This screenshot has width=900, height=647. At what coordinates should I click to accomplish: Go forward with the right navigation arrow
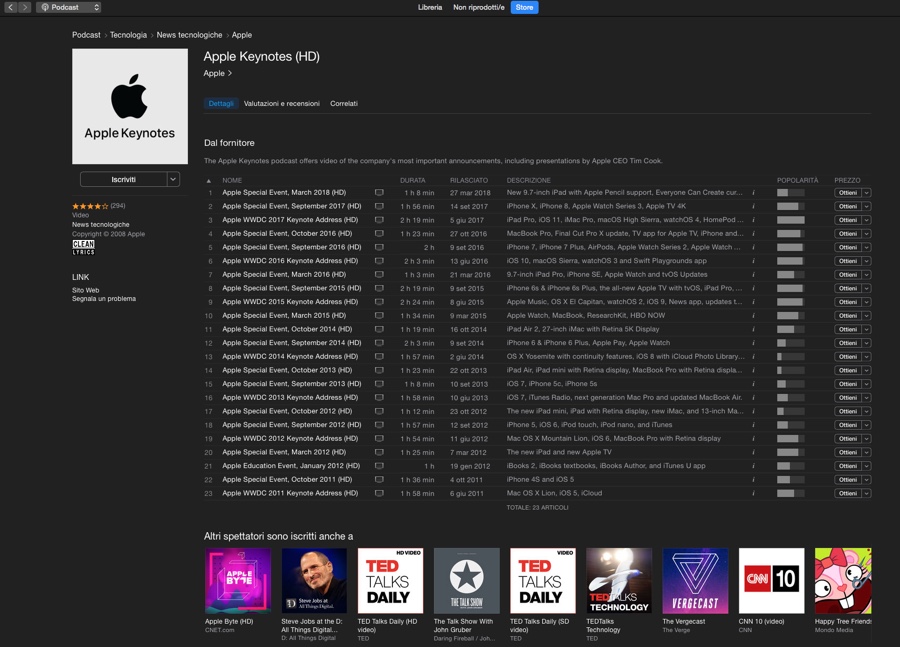24,7
